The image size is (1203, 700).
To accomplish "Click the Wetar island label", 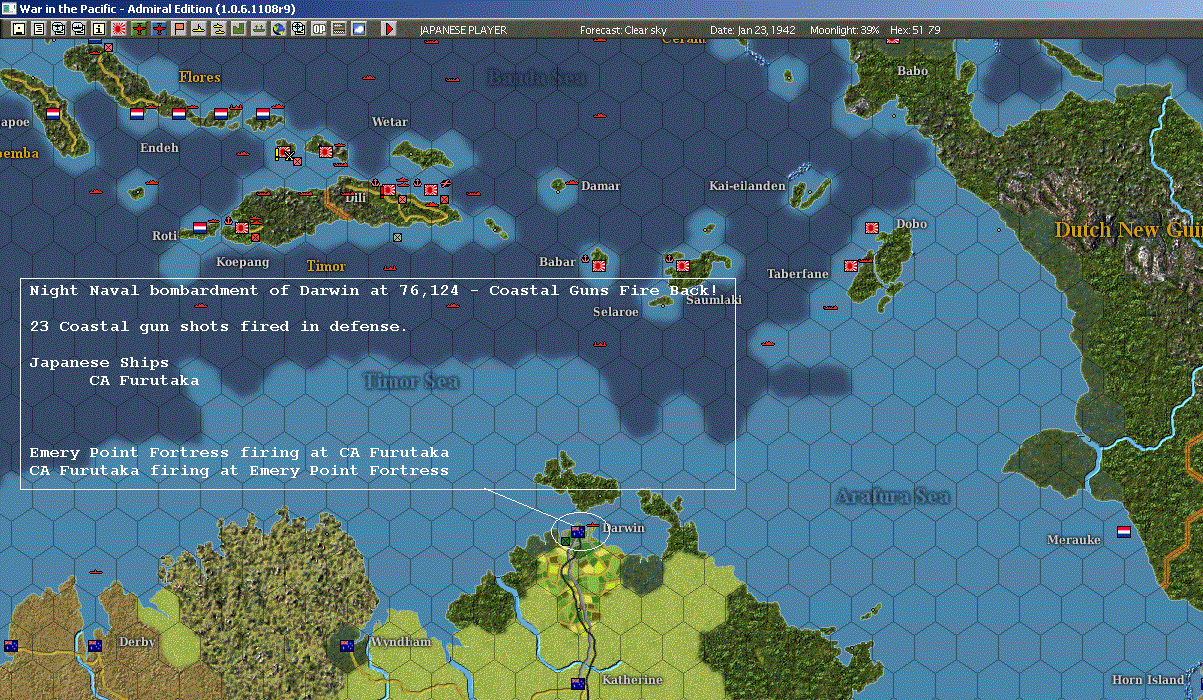I will 390,122.
